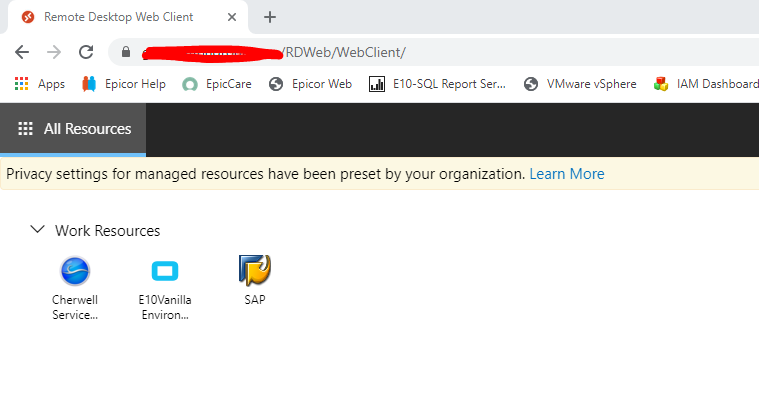Open the Cherwell Service resource icon
The image size is (759, 404).
click(75, 272)
